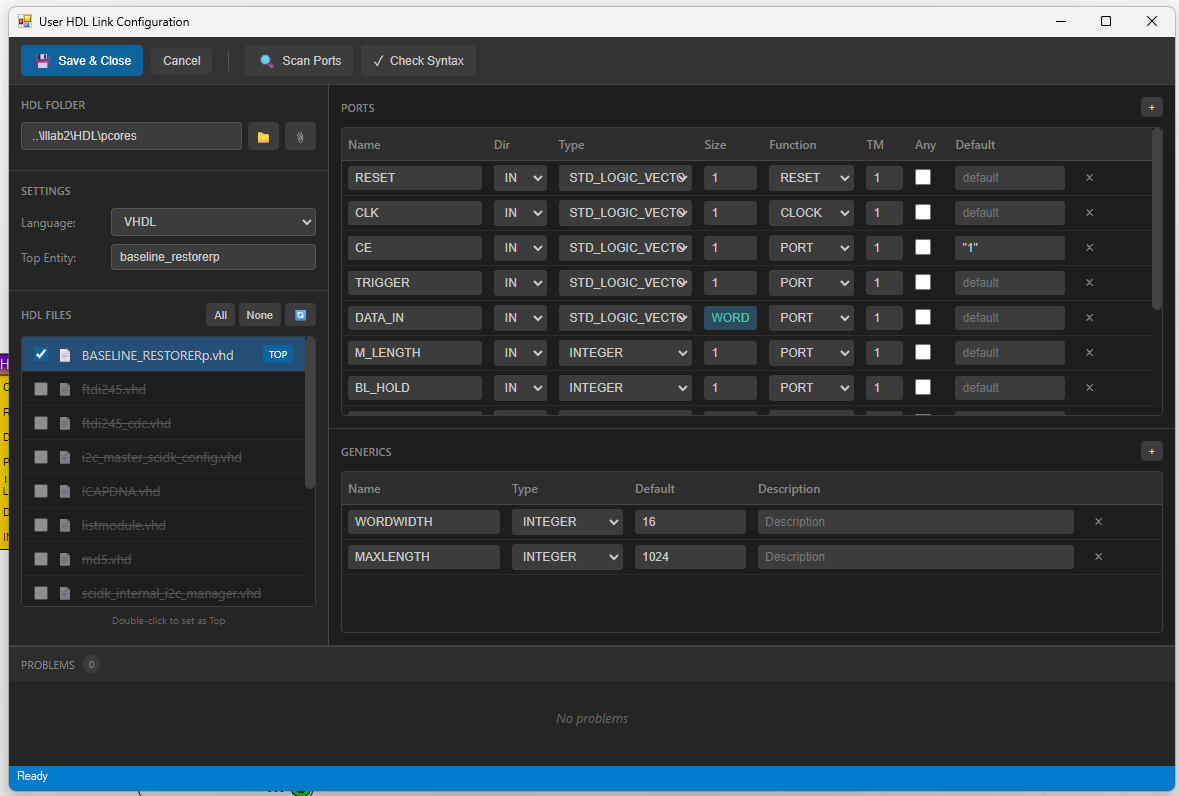
Task: Delete the DATA_IN port row
Action: pos(1090,318)
